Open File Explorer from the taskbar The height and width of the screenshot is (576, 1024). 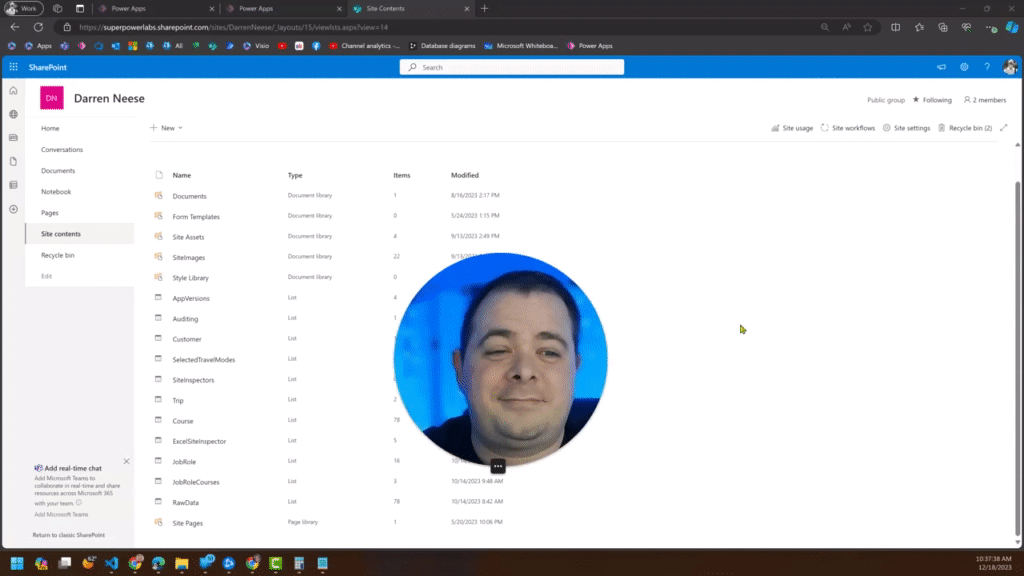182,563
